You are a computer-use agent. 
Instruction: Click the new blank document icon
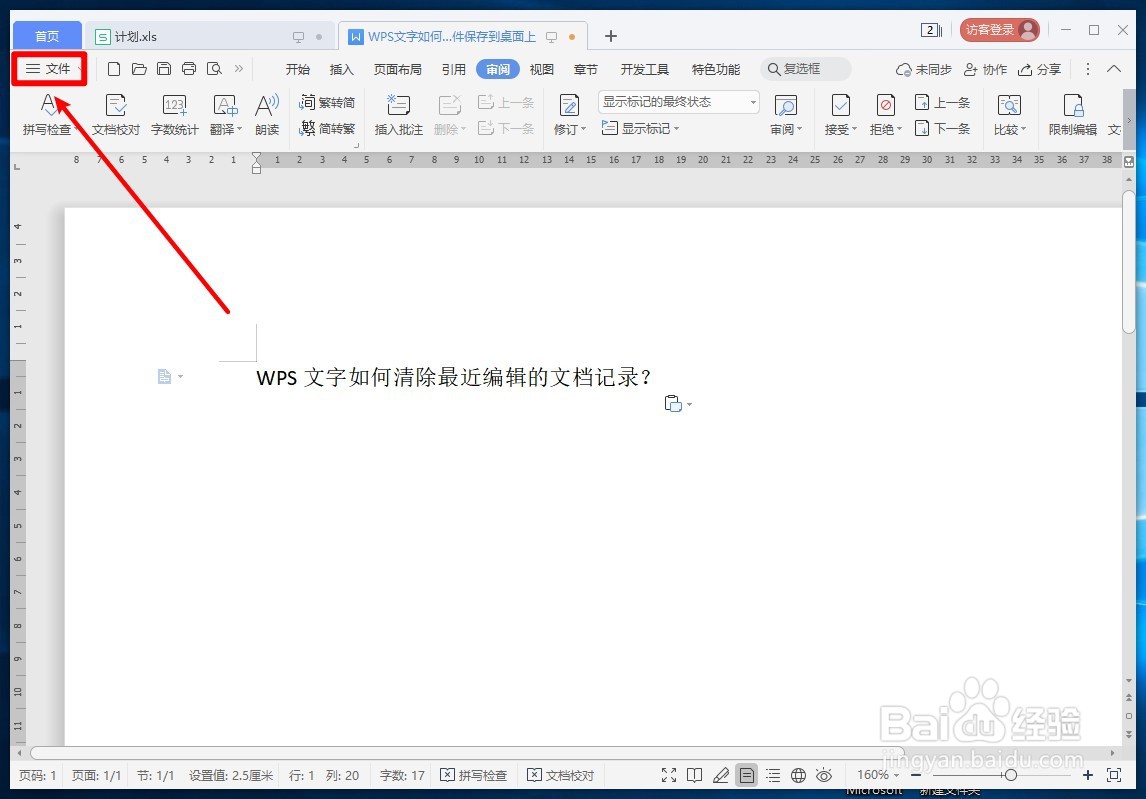[113, 69]
